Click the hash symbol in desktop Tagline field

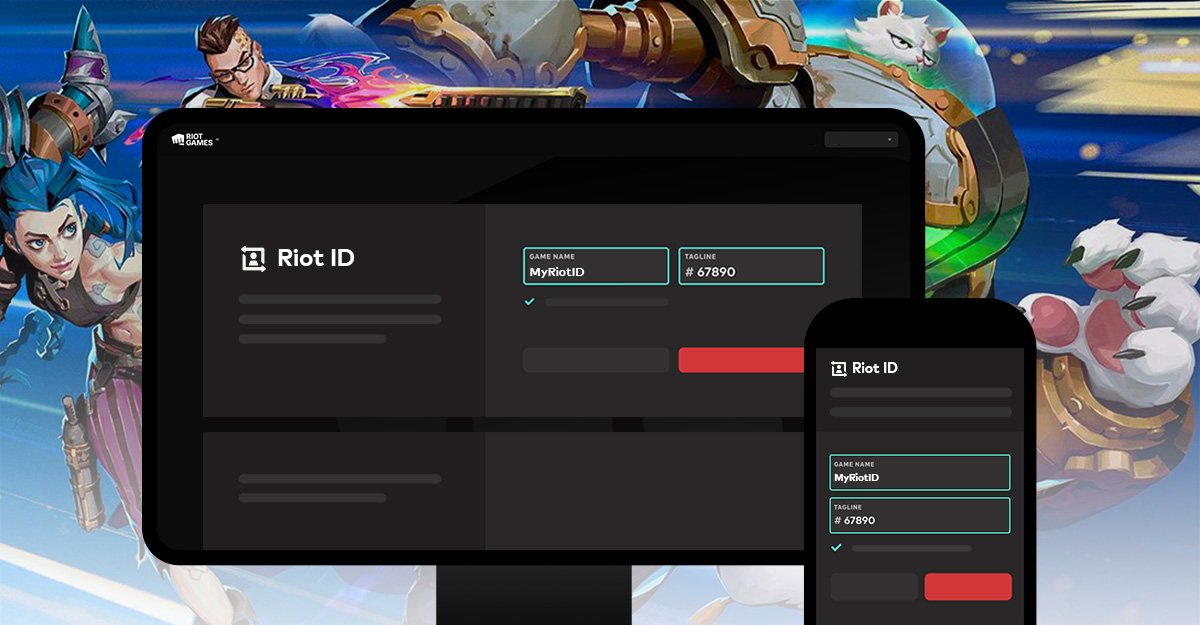pyautogui.click(x=689, y=272)
